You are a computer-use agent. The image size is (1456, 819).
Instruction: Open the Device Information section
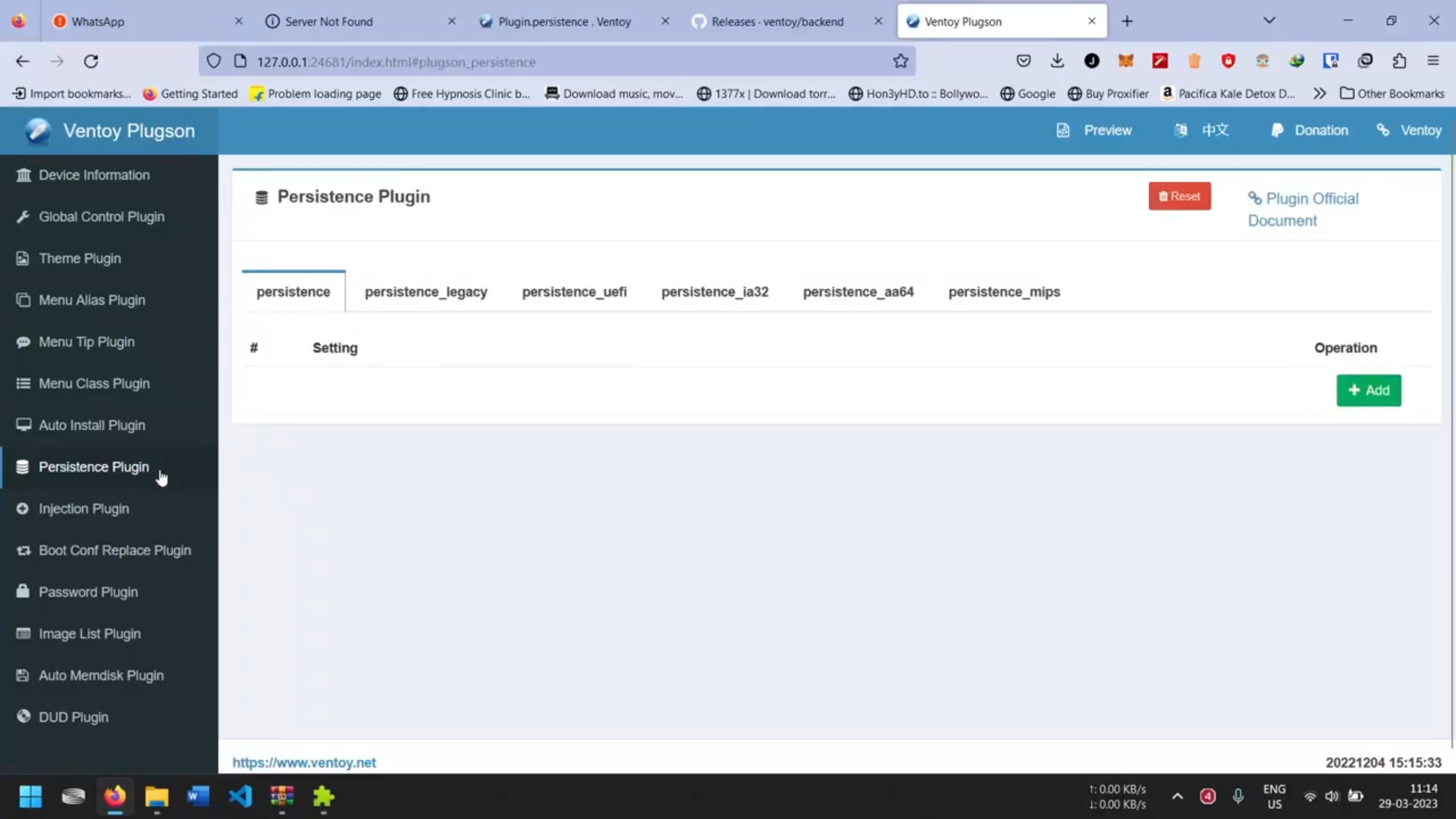93,174
